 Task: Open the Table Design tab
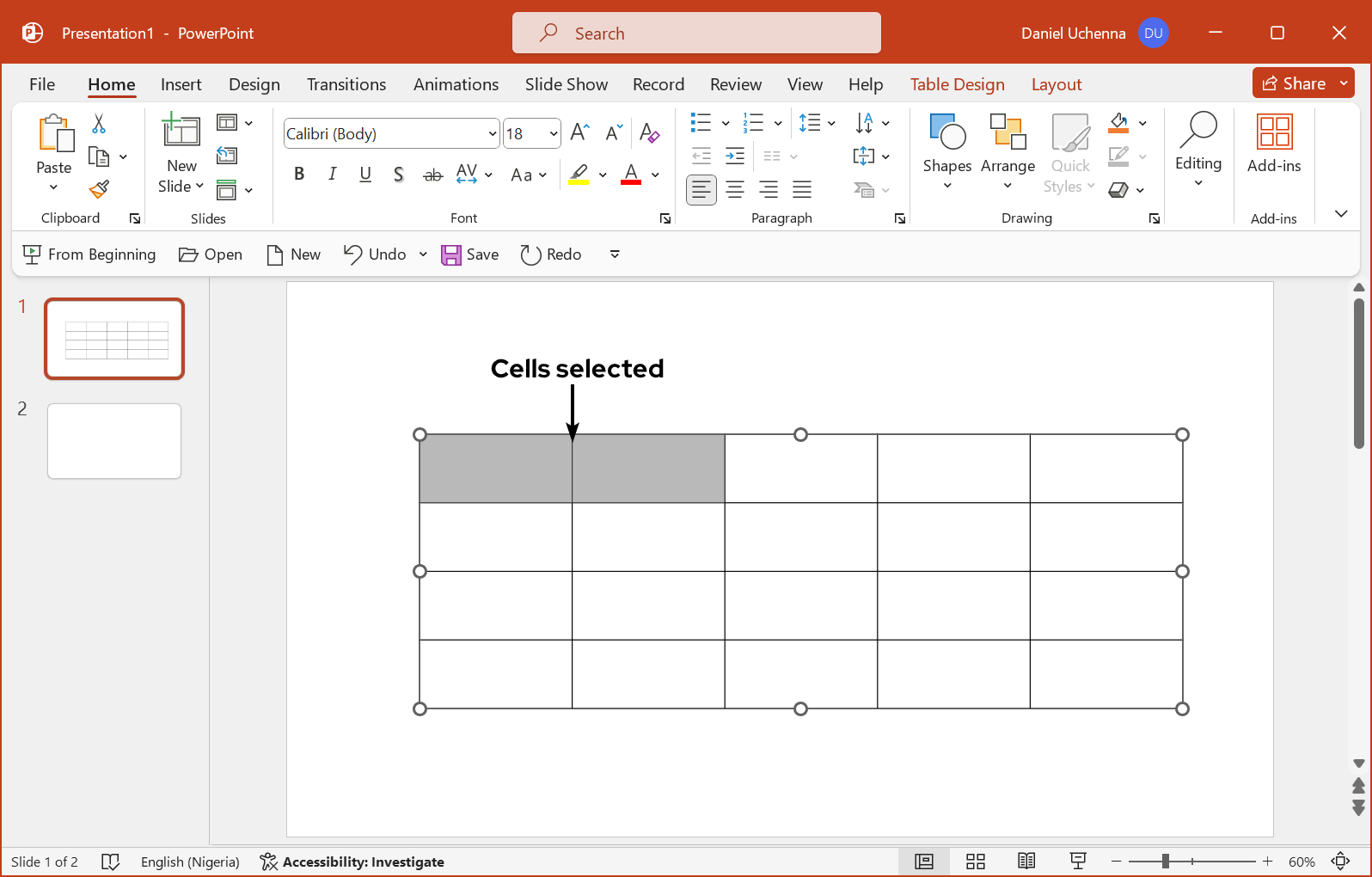click(x=957, y=84)
